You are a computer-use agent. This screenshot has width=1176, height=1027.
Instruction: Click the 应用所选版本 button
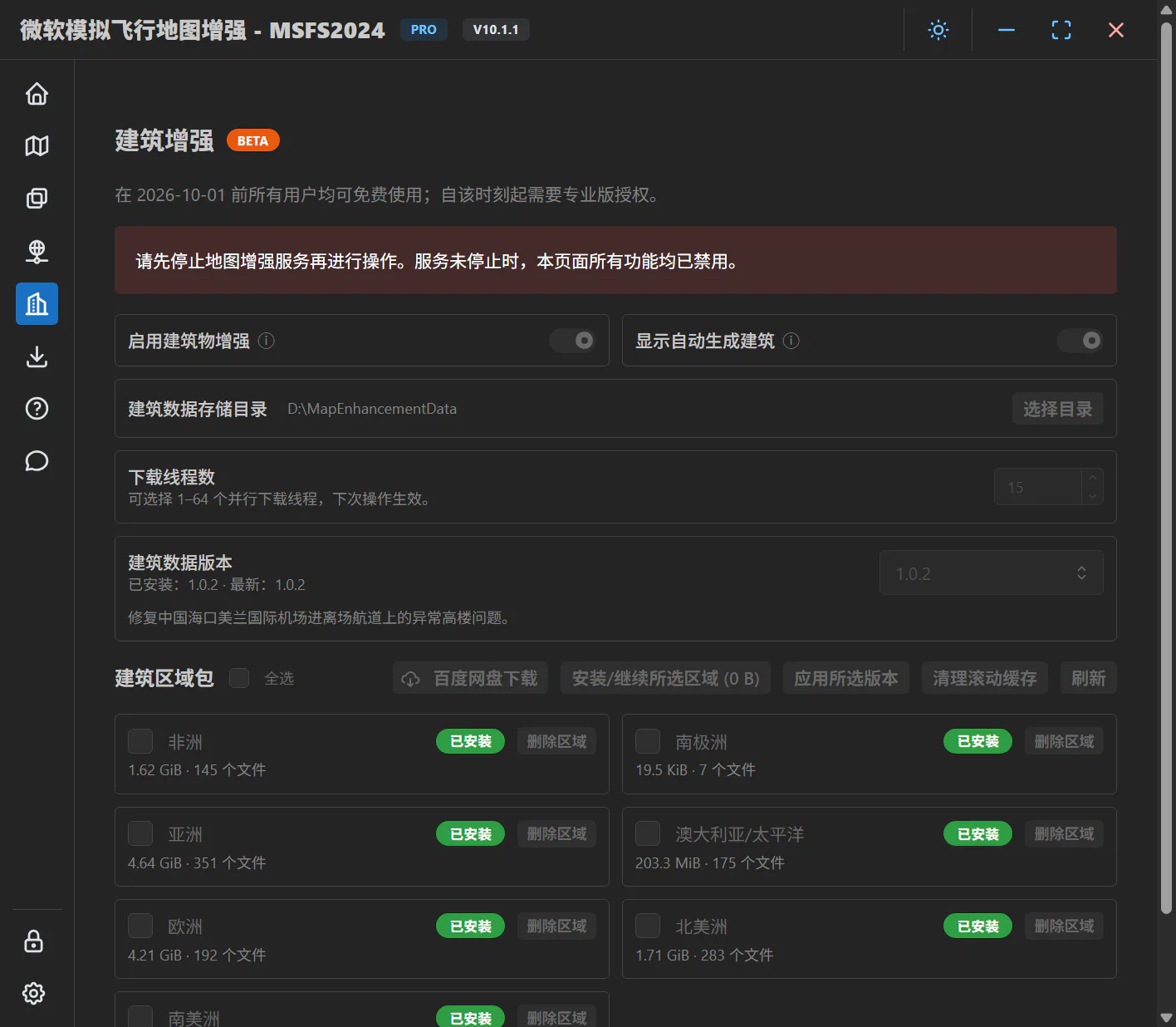[846, 678]
